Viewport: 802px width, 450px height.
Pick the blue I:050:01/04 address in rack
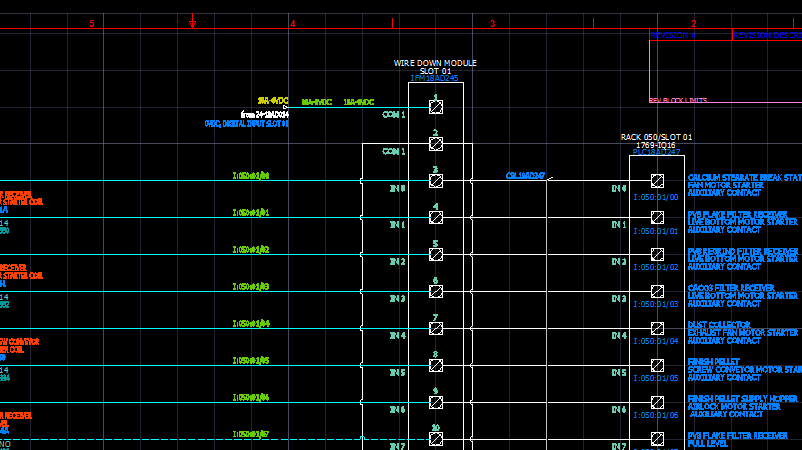(x=656, y=341)
